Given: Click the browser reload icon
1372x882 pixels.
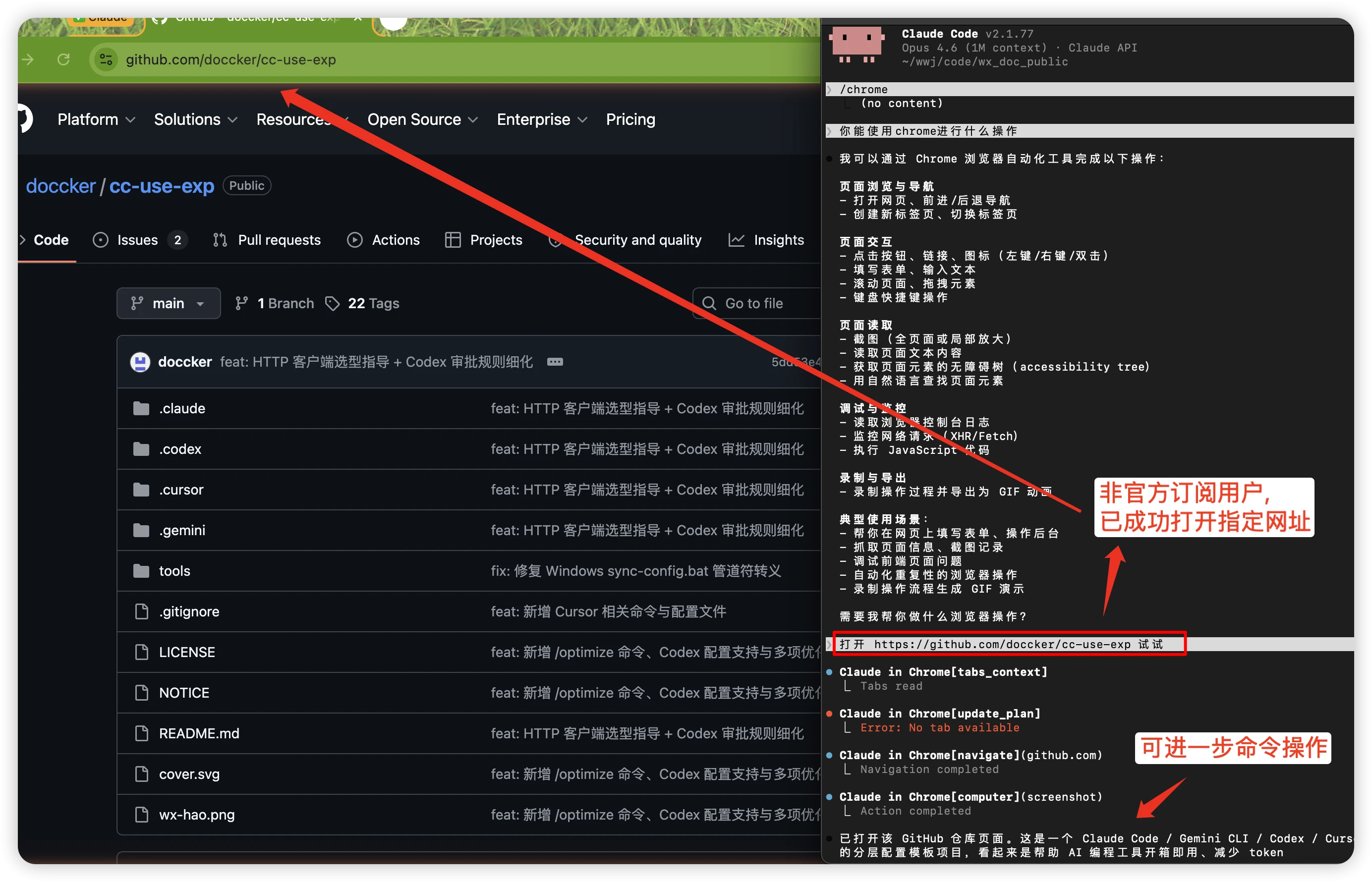Looking at the screenshot, I should point(63,59).
